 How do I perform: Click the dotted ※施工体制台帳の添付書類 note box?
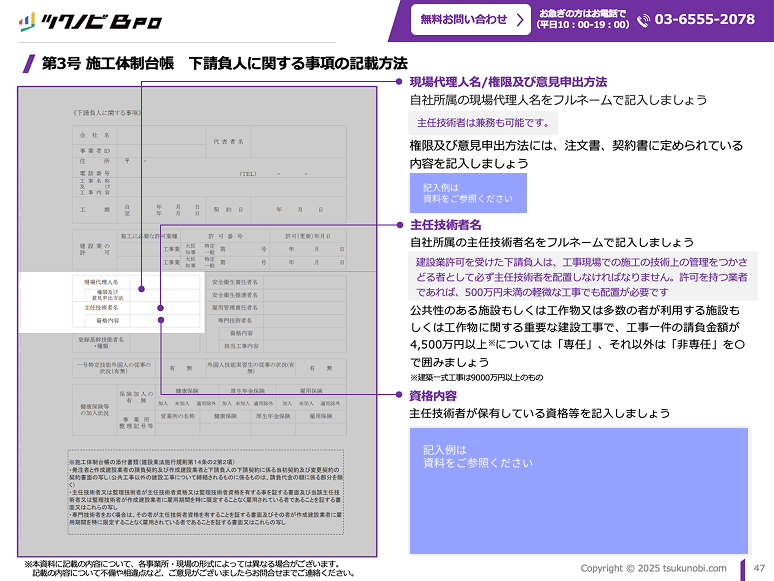[x=205, y=492]
